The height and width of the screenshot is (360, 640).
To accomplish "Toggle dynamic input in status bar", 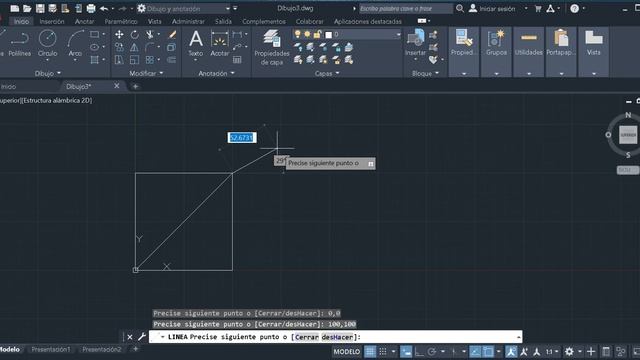I will point(406,351).
